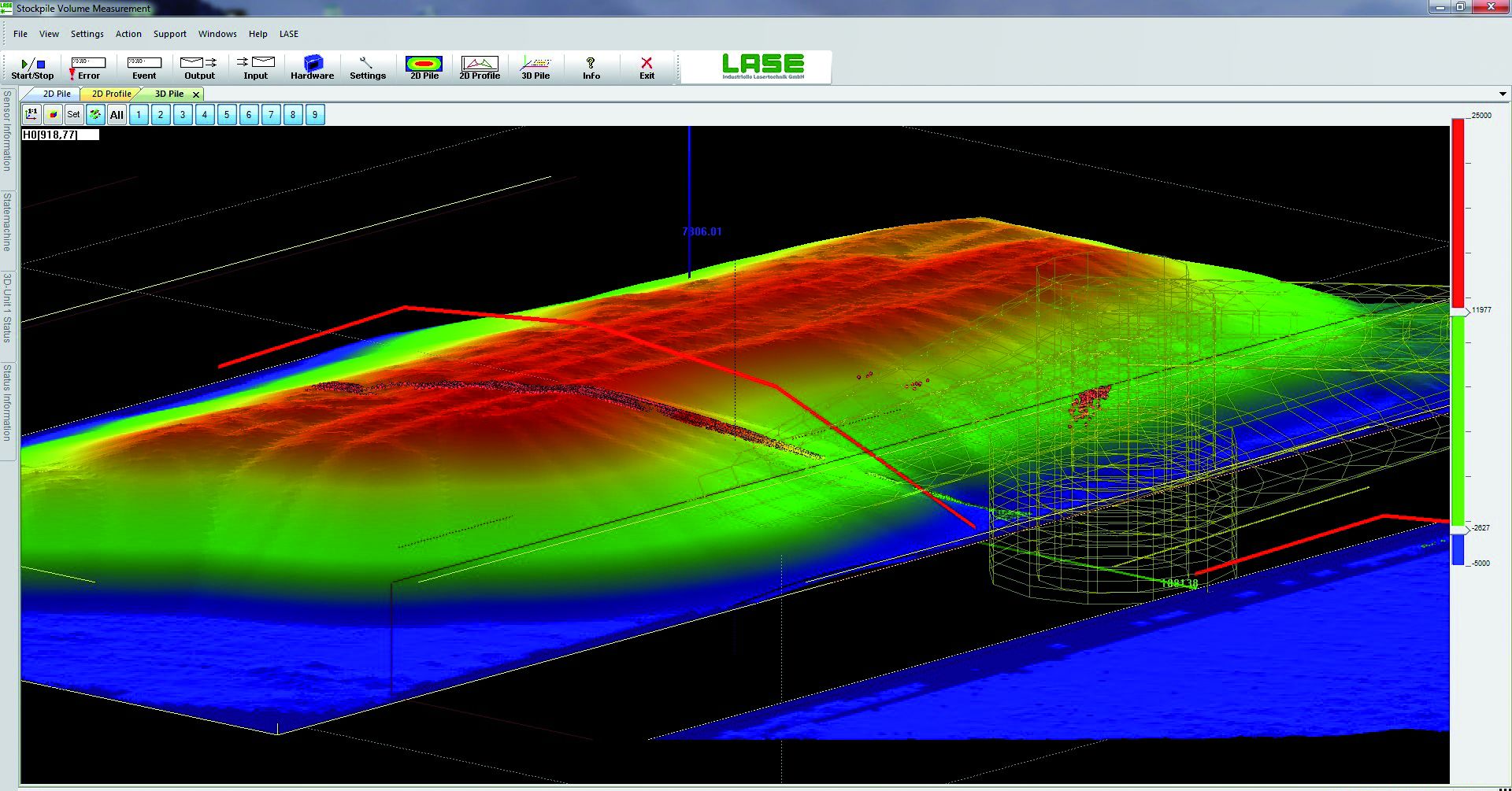Viewport: 1512px width, 791px height.
Task: Switch to the 2D Profile tab
Action: [x=111, y=94]
